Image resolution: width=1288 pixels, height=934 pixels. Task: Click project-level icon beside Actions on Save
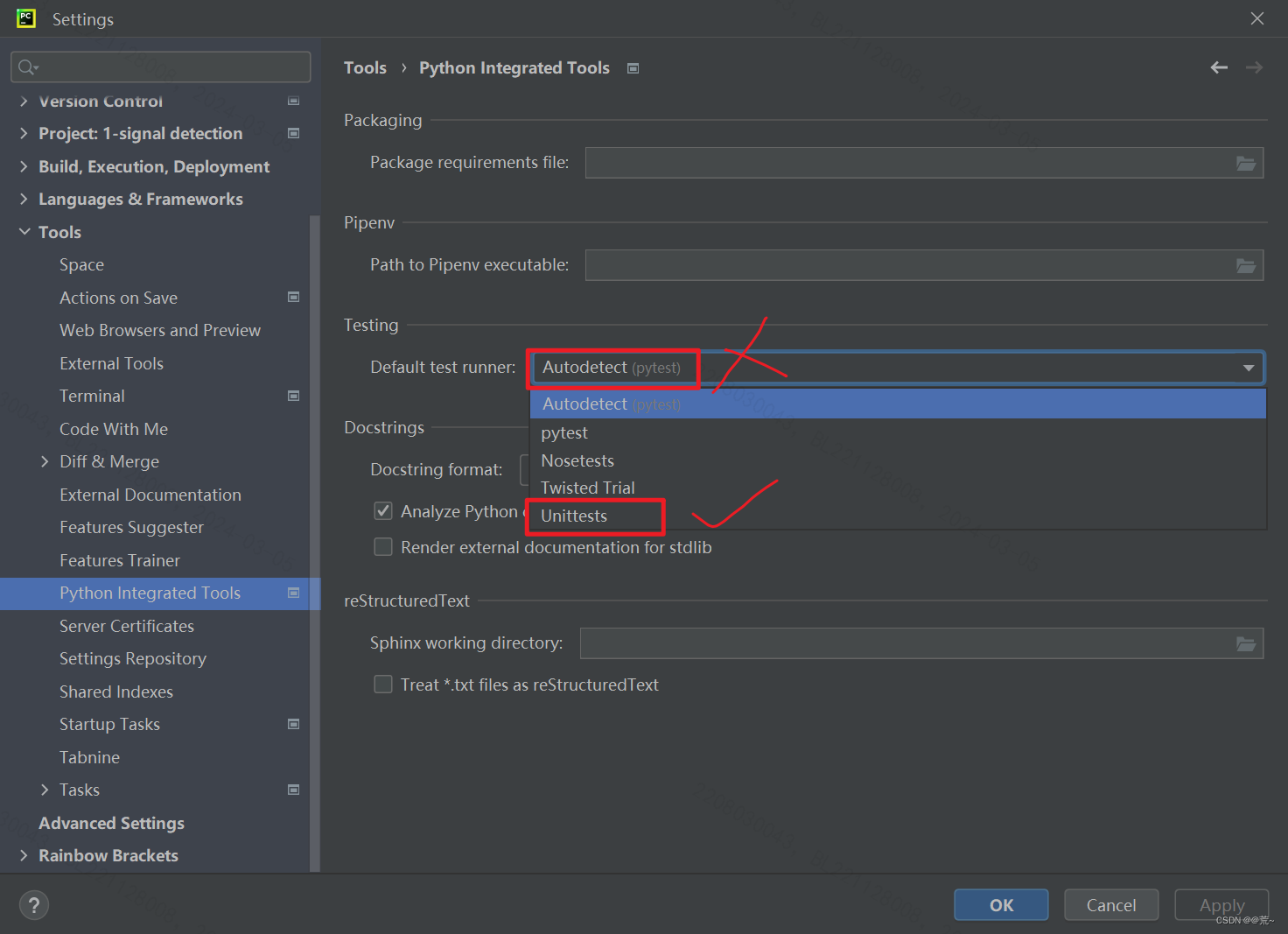pos(294,298)
